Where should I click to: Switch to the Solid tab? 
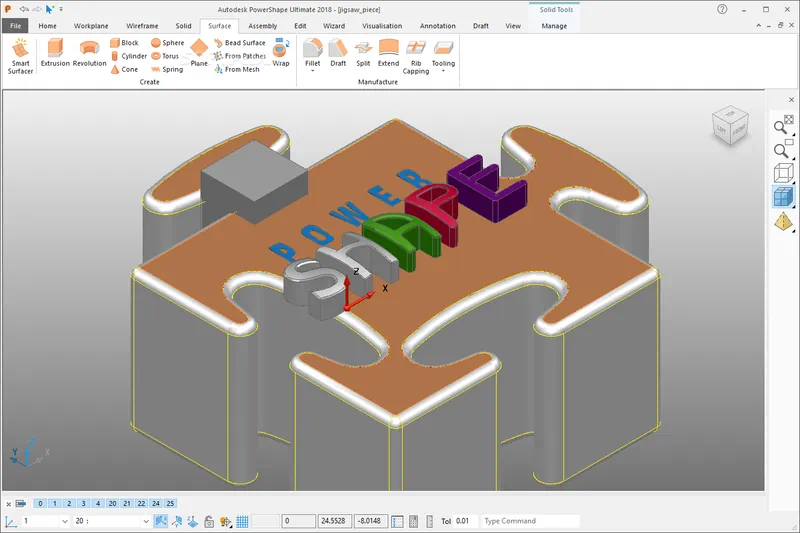point(183,26)
